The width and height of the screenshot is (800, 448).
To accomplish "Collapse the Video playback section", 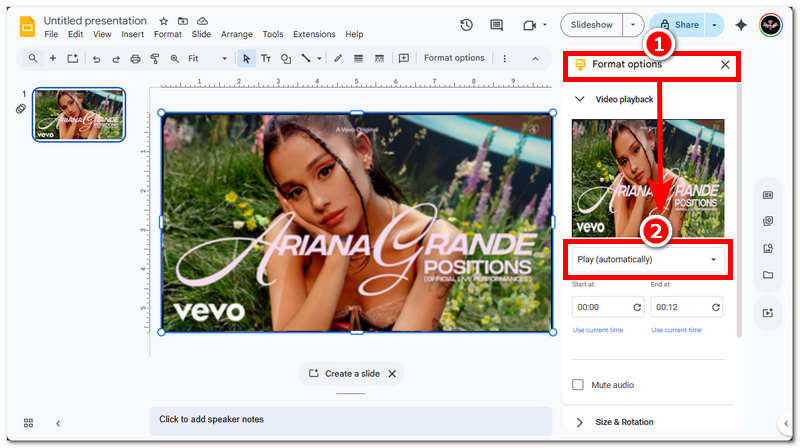I will [579, 100].
